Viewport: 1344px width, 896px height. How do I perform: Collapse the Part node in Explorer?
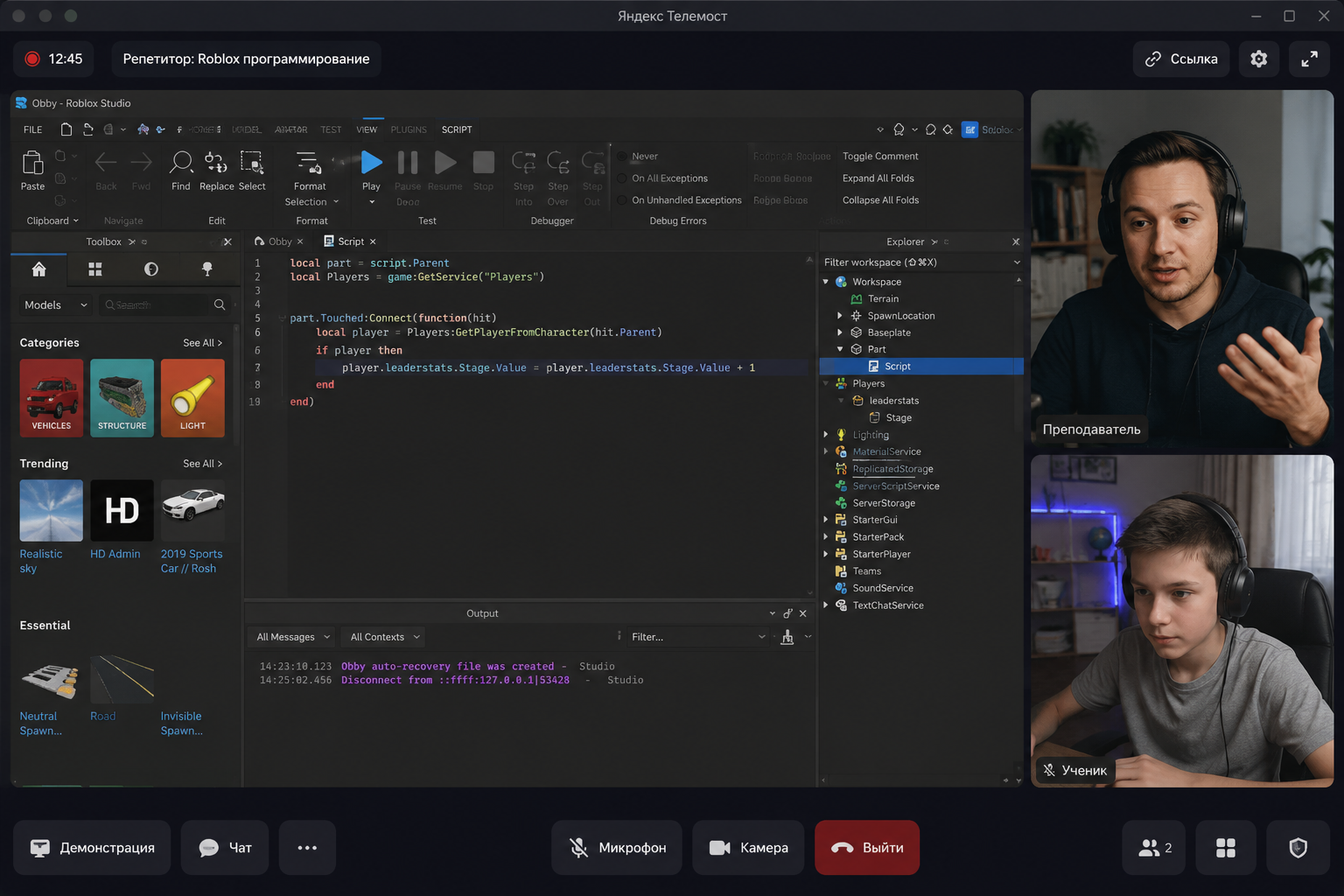(x=840, y=349)
